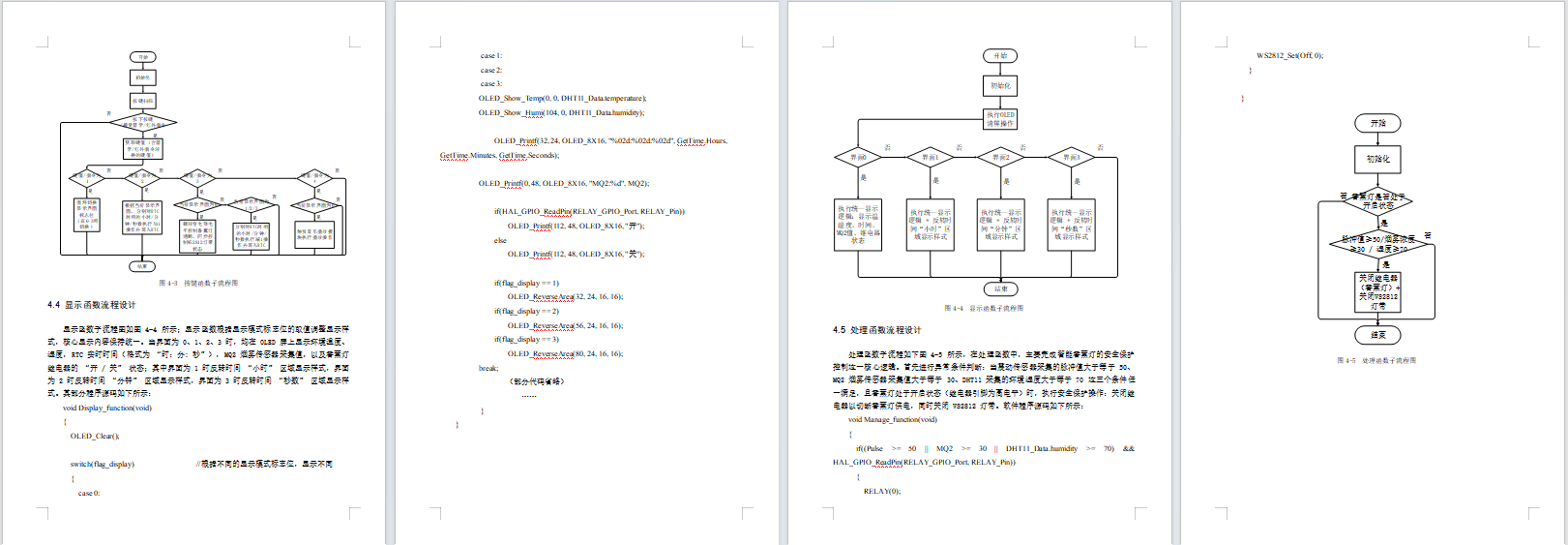Click 'if(flag_display == 3)' line
This screenshot has height=545, width=1568.
click(526, 339)
